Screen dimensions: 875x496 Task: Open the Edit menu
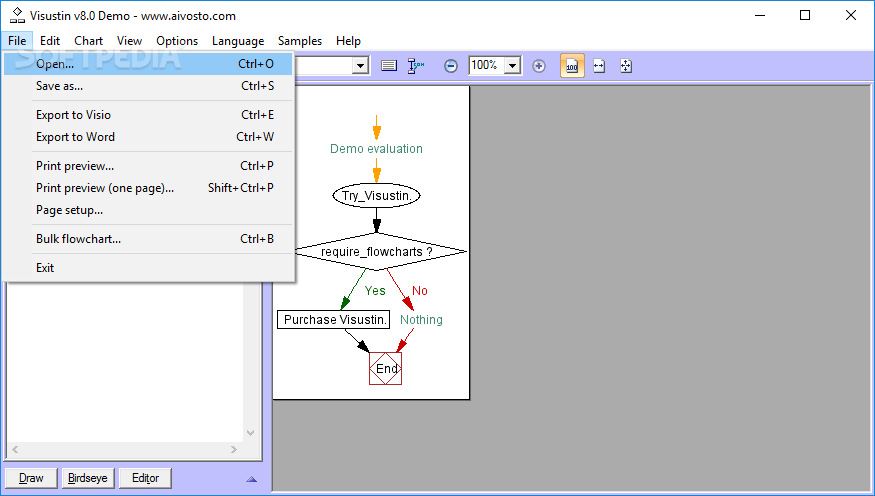(50, 41)
